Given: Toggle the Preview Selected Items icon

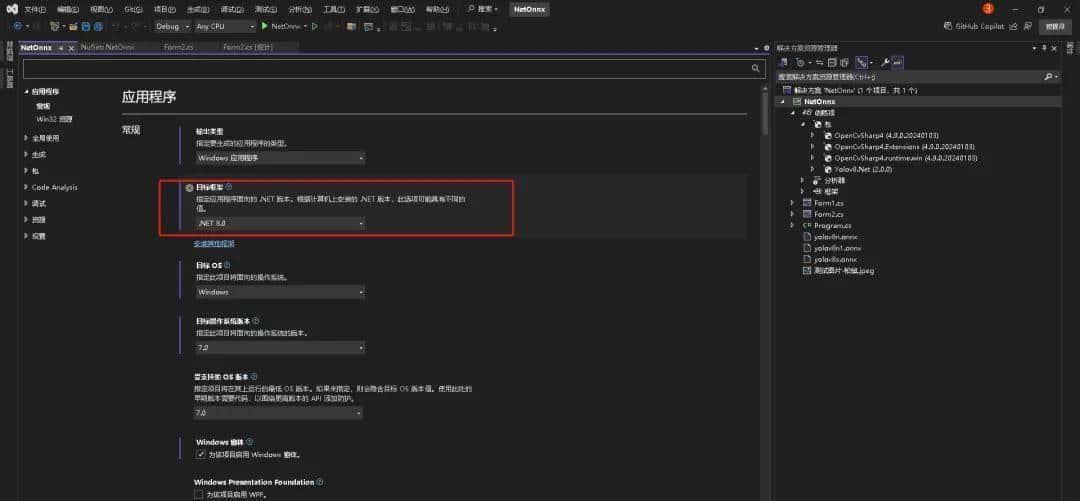Looking at the screenshot, I should [897, 63].
